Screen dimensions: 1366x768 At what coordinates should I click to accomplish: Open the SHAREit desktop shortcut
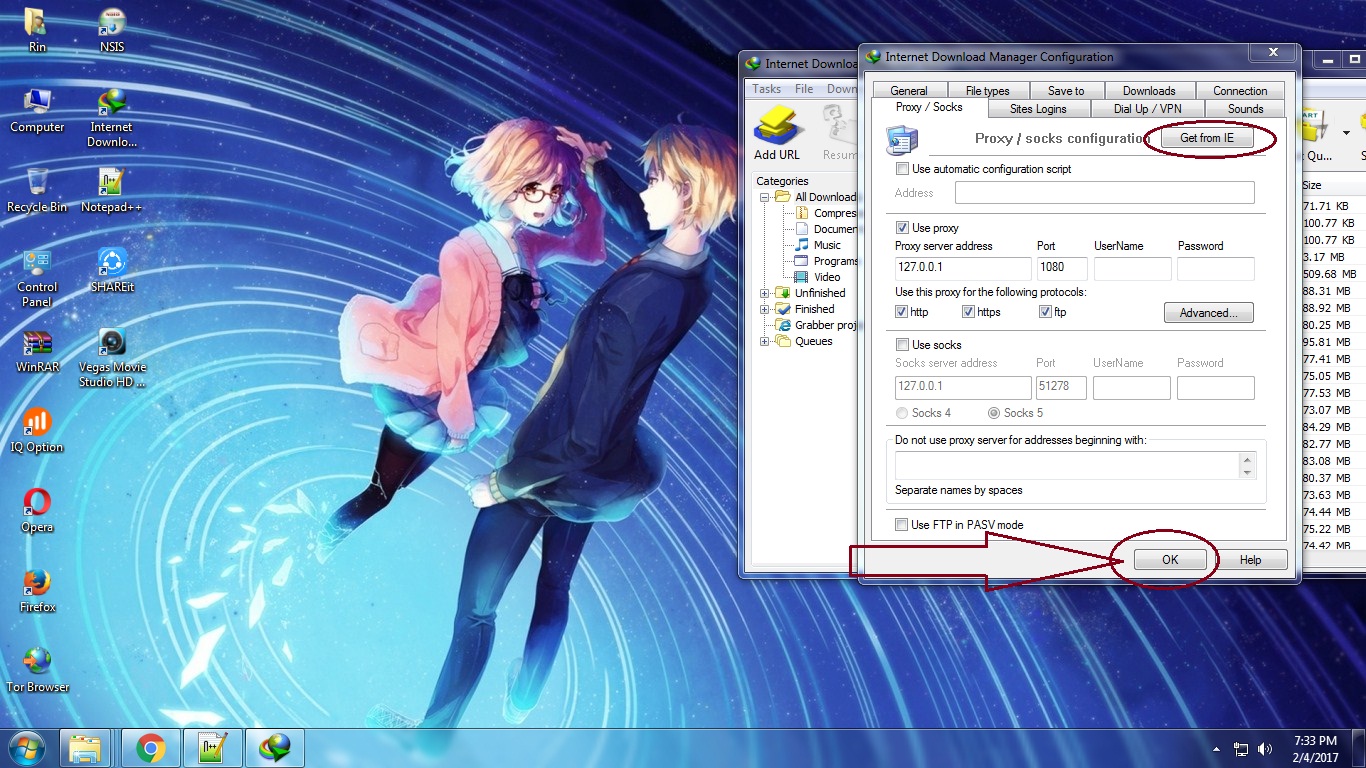[112, 270]
